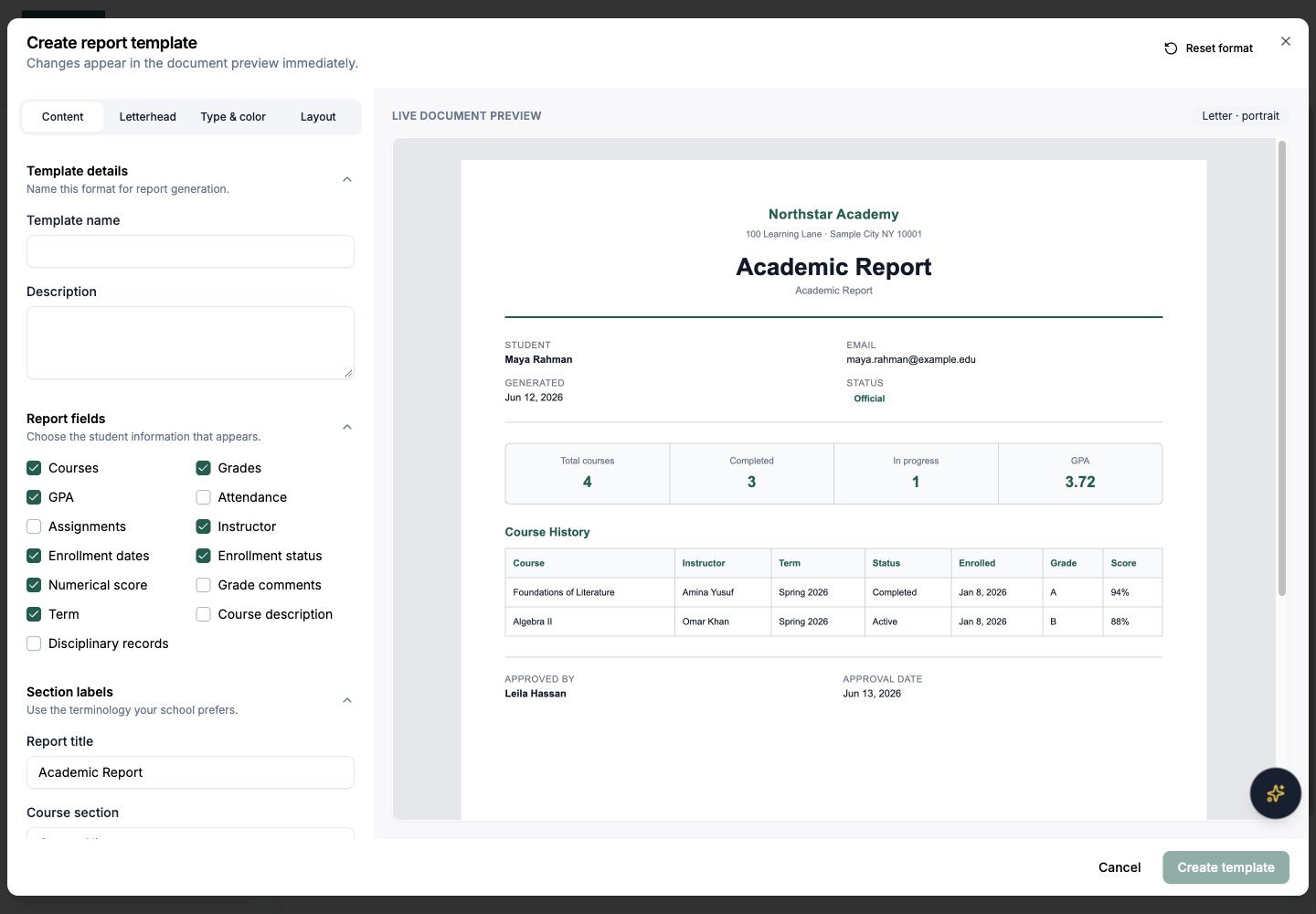Viewport: 1316px width, 914px height.
Task: Enable the Attendance checkbox
Action: tap(204, 497)
